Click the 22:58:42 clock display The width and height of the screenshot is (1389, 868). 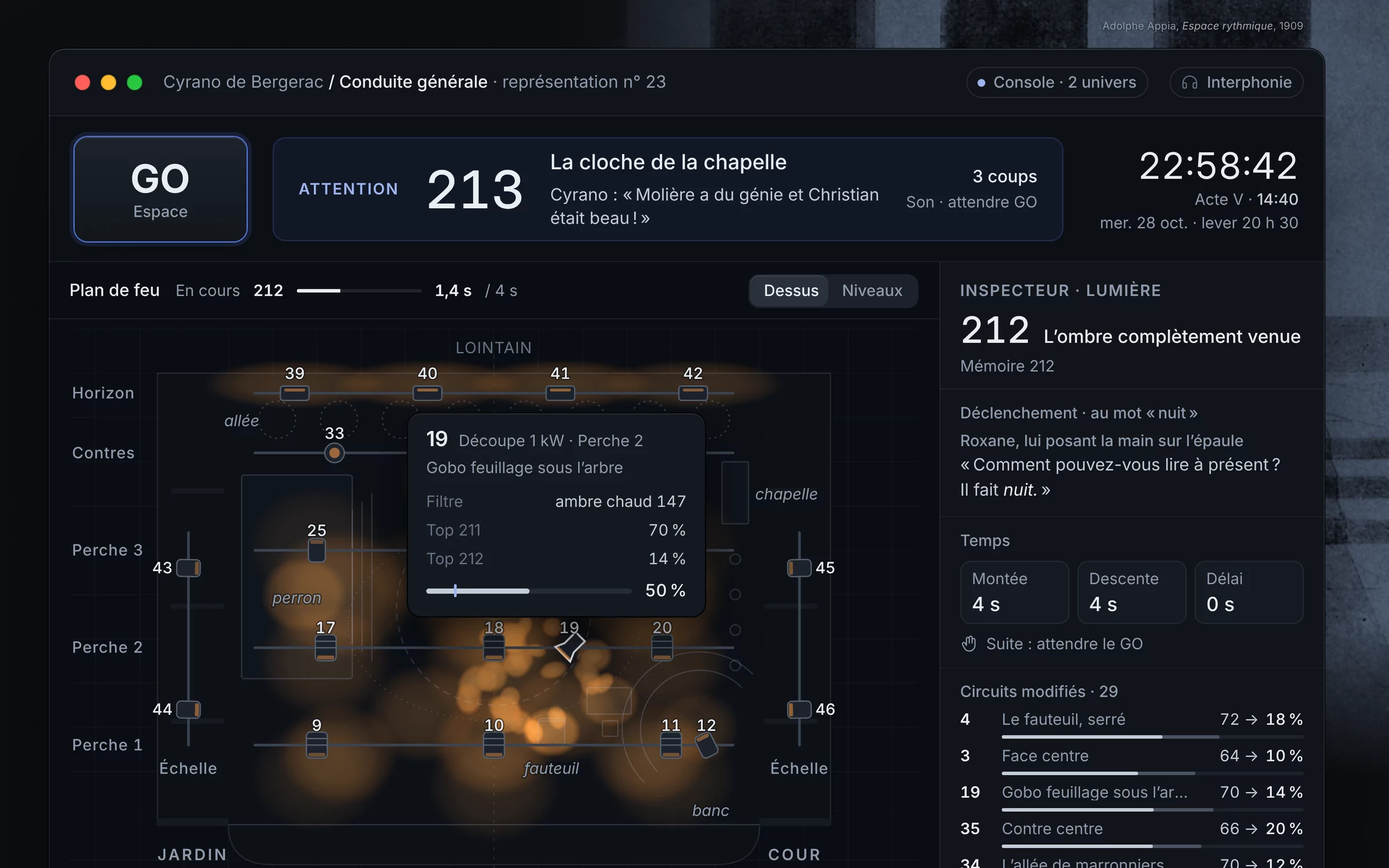1218,166
